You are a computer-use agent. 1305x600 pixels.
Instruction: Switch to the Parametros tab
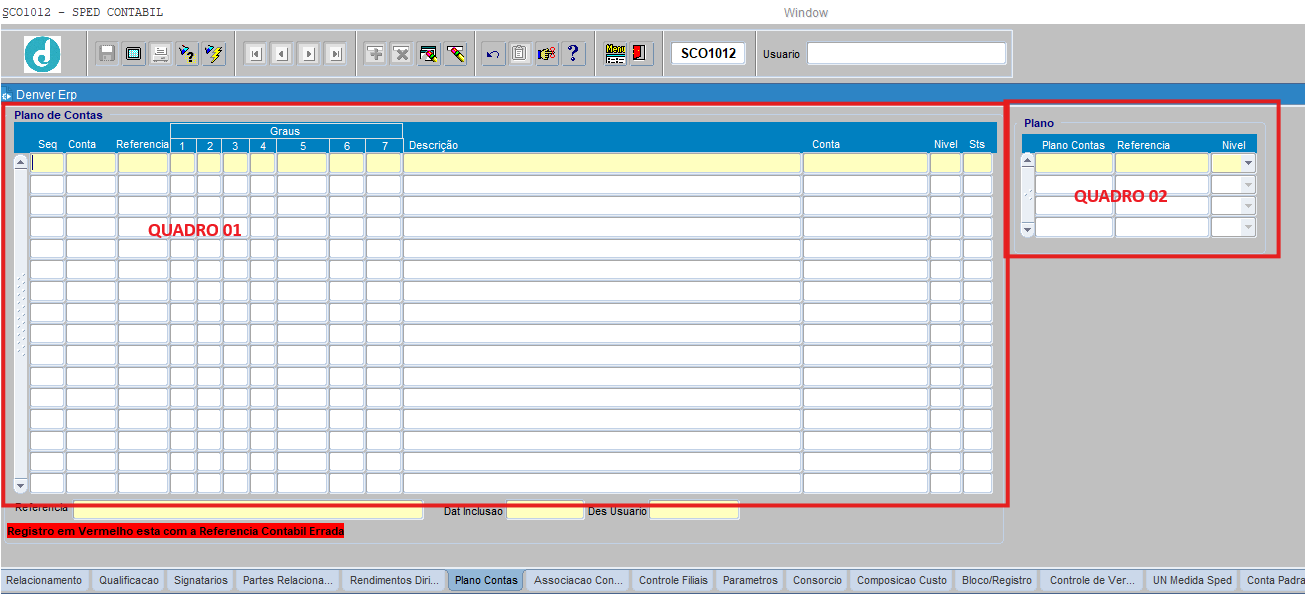750,580
